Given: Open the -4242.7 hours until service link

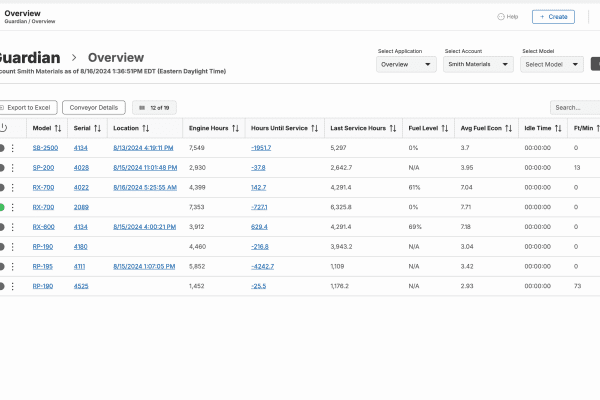Looking at the screenshot, I should (262, 266).
